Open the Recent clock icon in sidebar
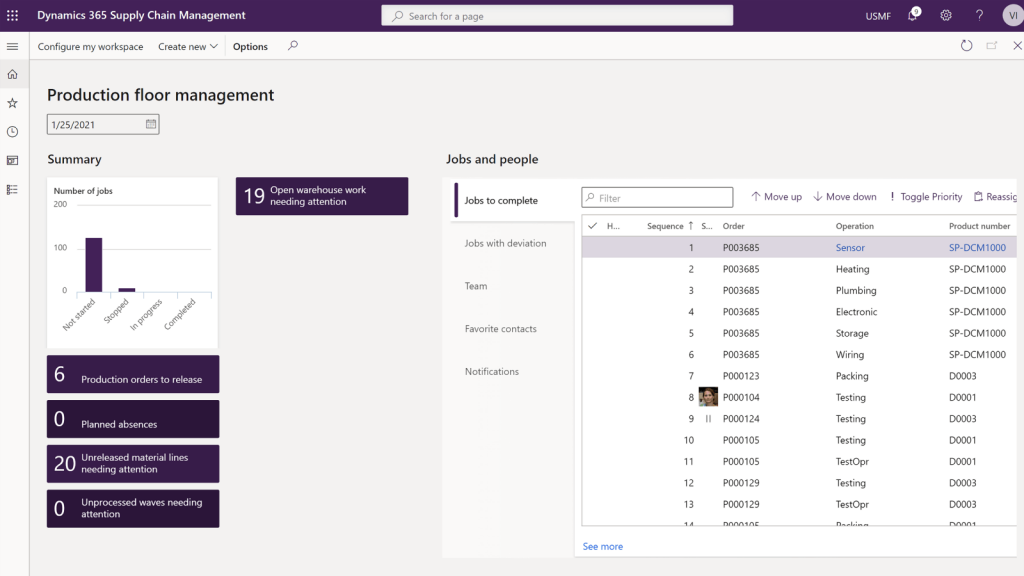This screenshot has width=1024, height=576. (x=13, y=132)
